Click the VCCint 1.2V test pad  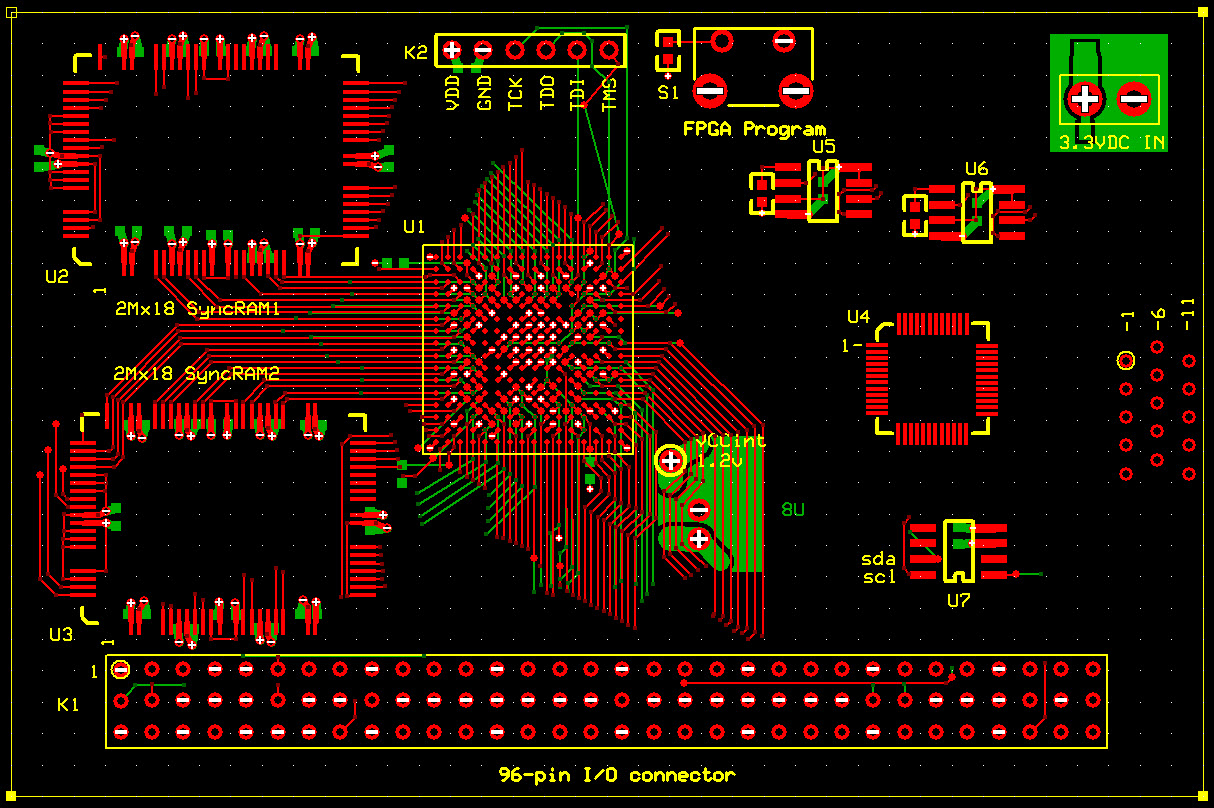coord(670,460)
